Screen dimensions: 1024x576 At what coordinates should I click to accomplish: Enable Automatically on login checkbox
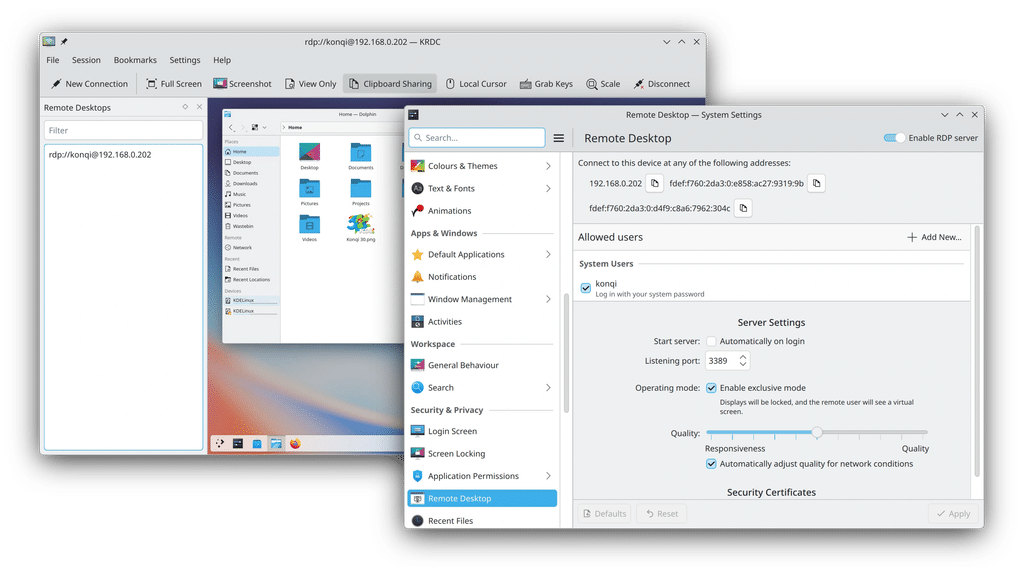click(x=711, y=342)
